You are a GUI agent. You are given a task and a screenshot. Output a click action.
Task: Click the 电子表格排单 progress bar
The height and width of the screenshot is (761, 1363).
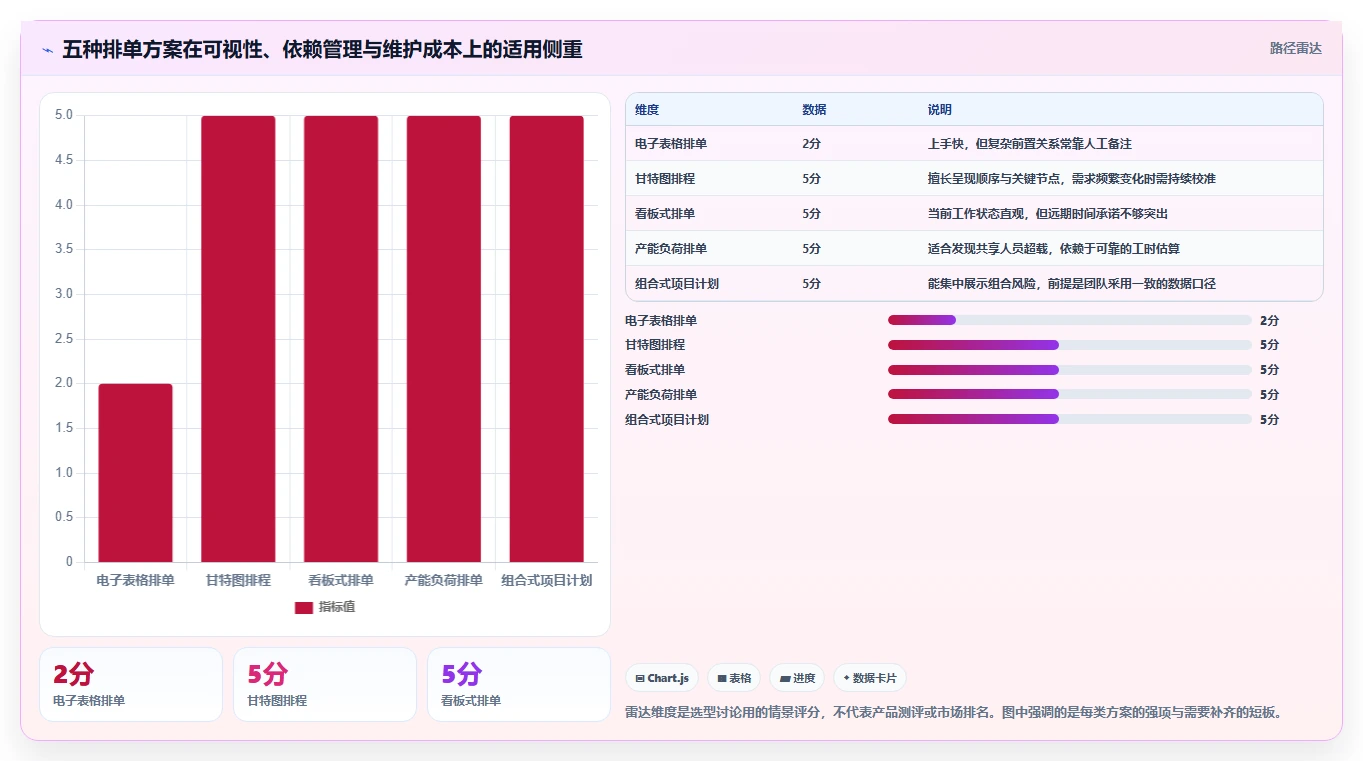click(x=1070, y=320)
